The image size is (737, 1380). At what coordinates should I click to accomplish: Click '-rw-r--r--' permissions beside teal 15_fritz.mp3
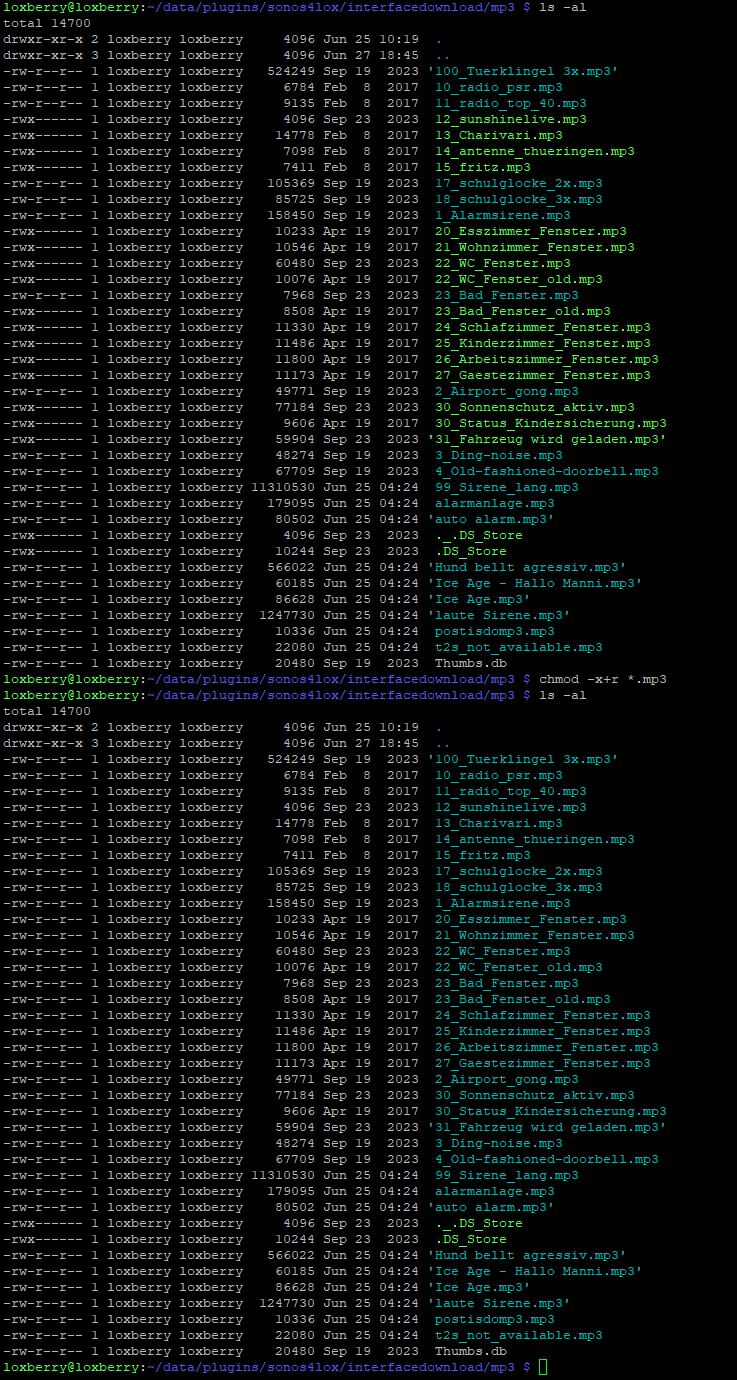pos(43,855)
